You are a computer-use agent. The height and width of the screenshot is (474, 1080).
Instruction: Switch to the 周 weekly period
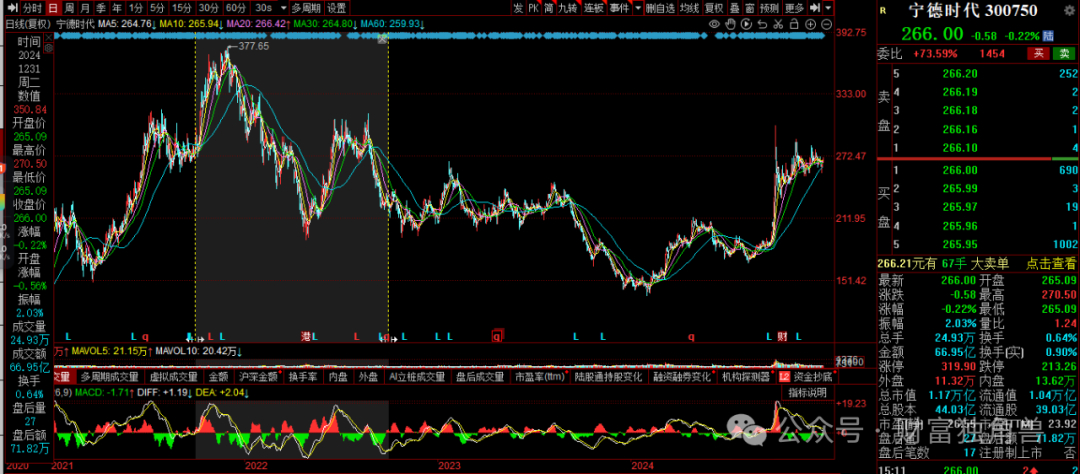(69, 7)
